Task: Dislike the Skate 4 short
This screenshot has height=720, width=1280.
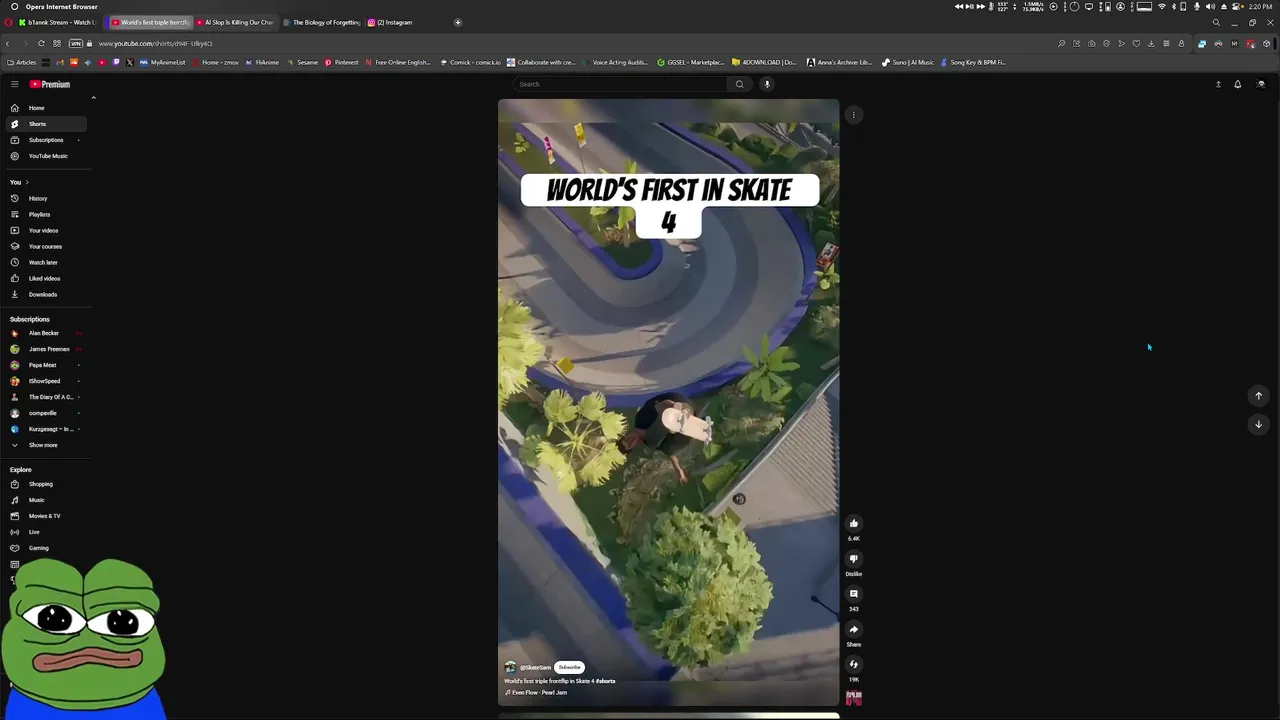Action: pos(853,558)
